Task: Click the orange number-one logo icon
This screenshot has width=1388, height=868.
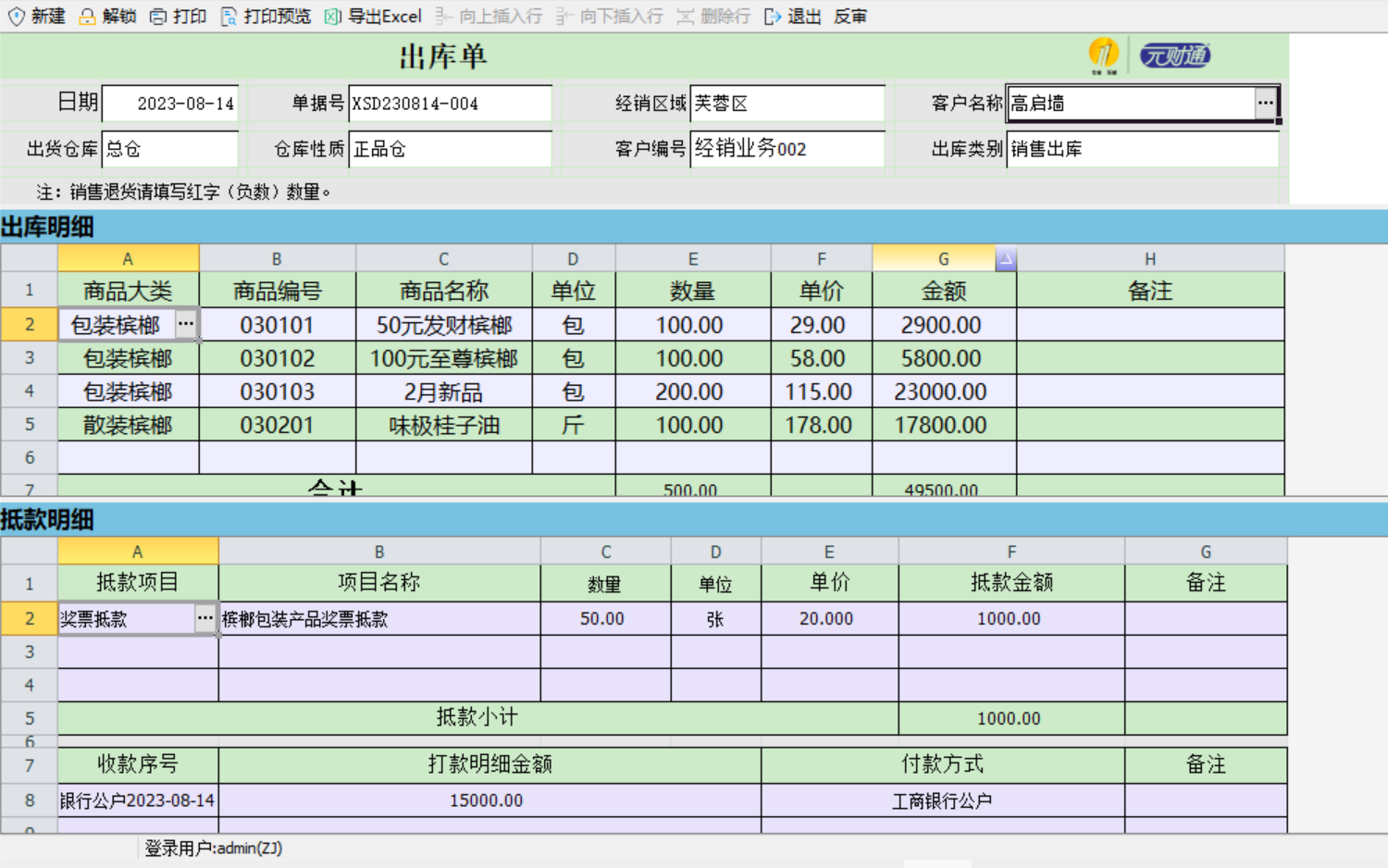Action: coord(1103,56)
